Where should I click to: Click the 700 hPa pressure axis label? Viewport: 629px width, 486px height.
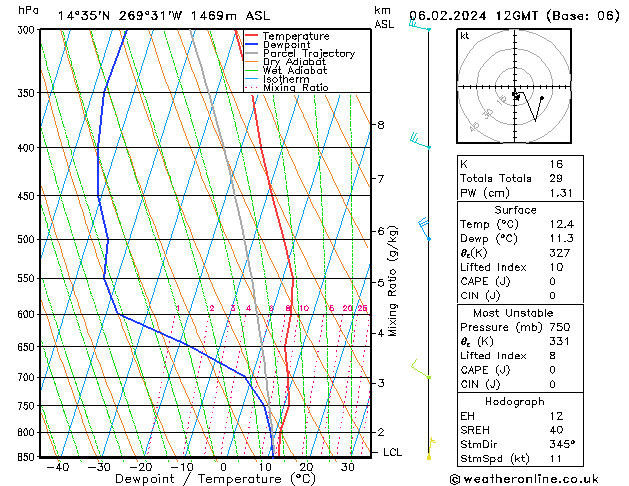[26, 377]
